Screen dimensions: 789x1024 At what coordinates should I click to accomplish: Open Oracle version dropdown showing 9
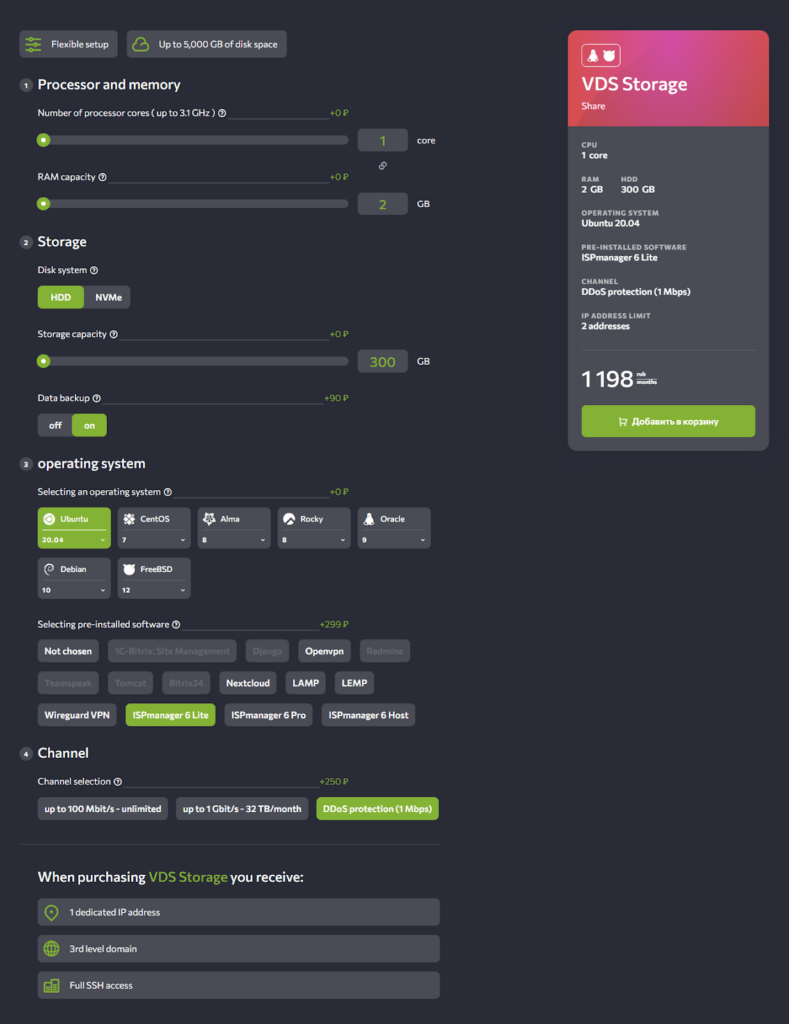pos(394,540)
